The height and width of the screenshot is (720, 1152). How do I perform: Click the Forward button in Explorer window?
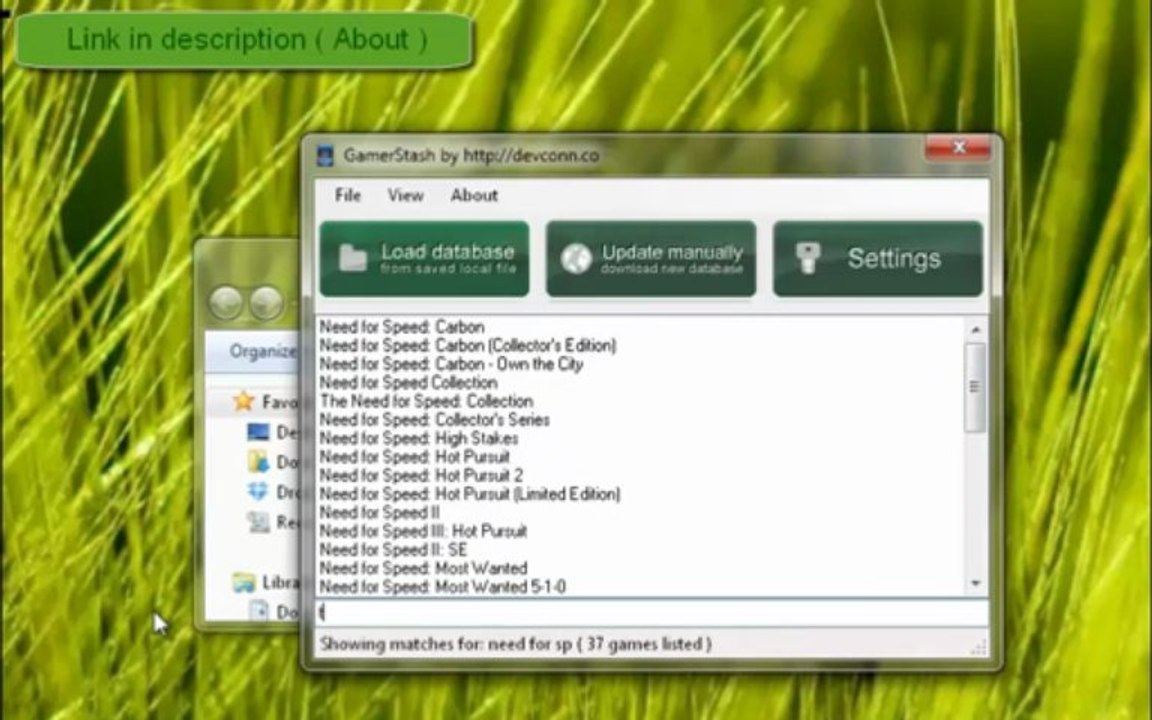pyautogui.click(x=266, y=303)
